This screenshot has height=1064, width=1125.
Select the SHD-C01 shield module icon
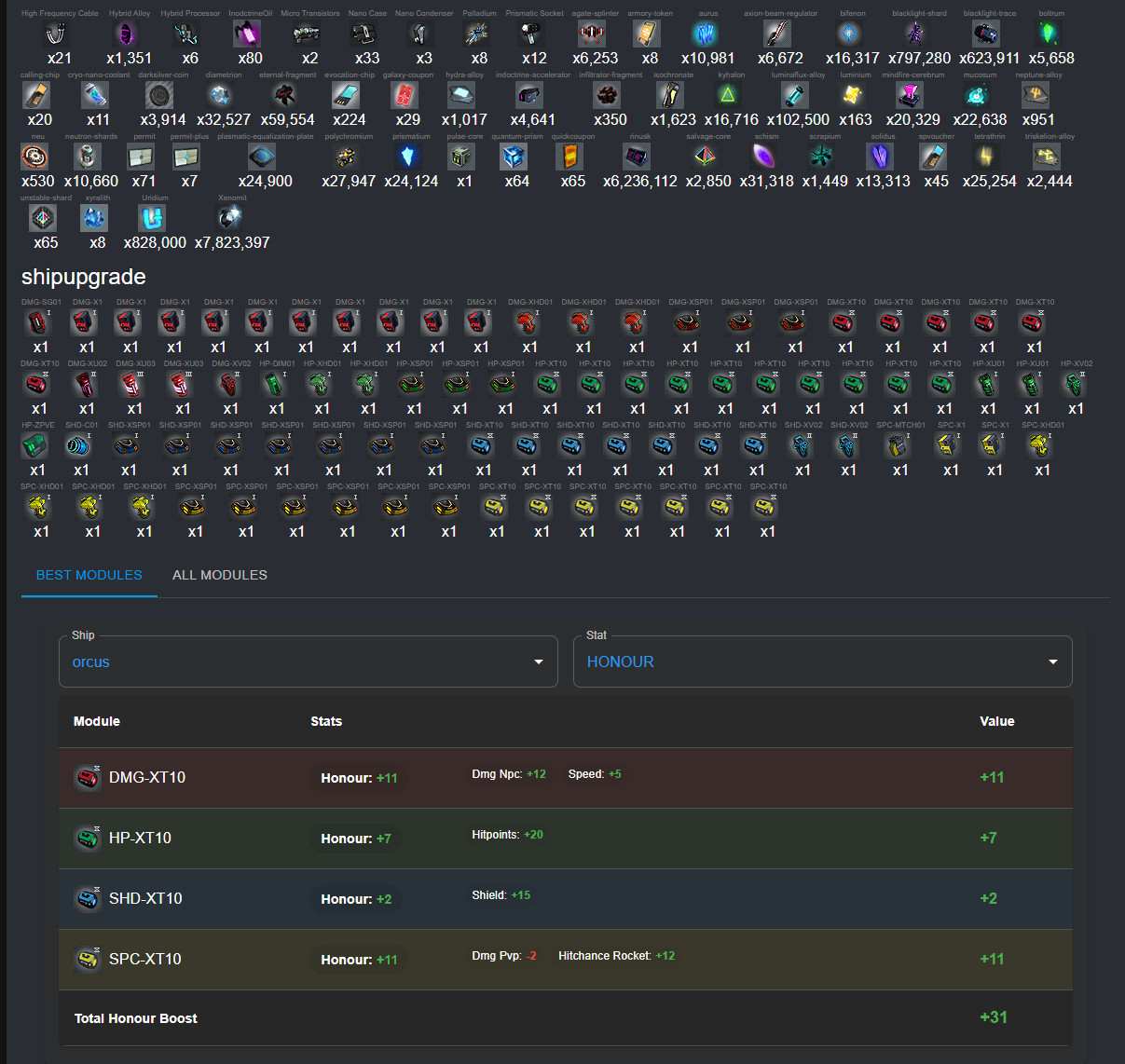pos(79,445)
